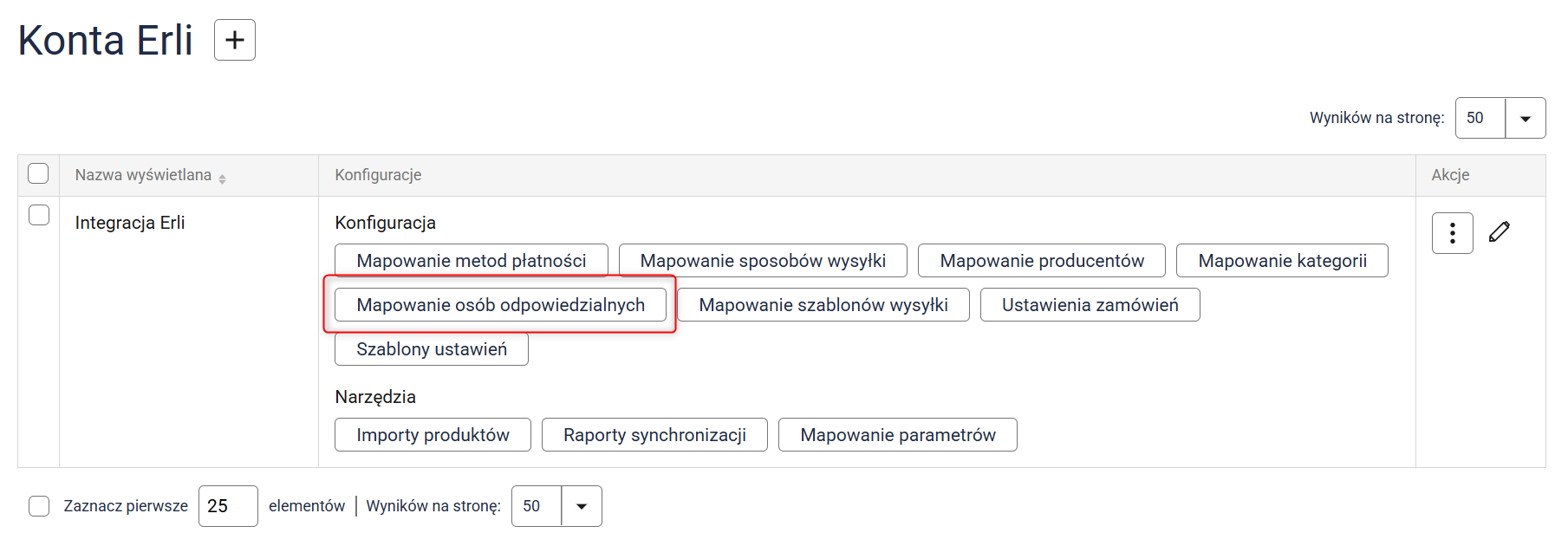This screenshot has height=546, width=1568.
Task: Open Mapowanie szablonów wysyłki
Action: click(x=823, y=305)
